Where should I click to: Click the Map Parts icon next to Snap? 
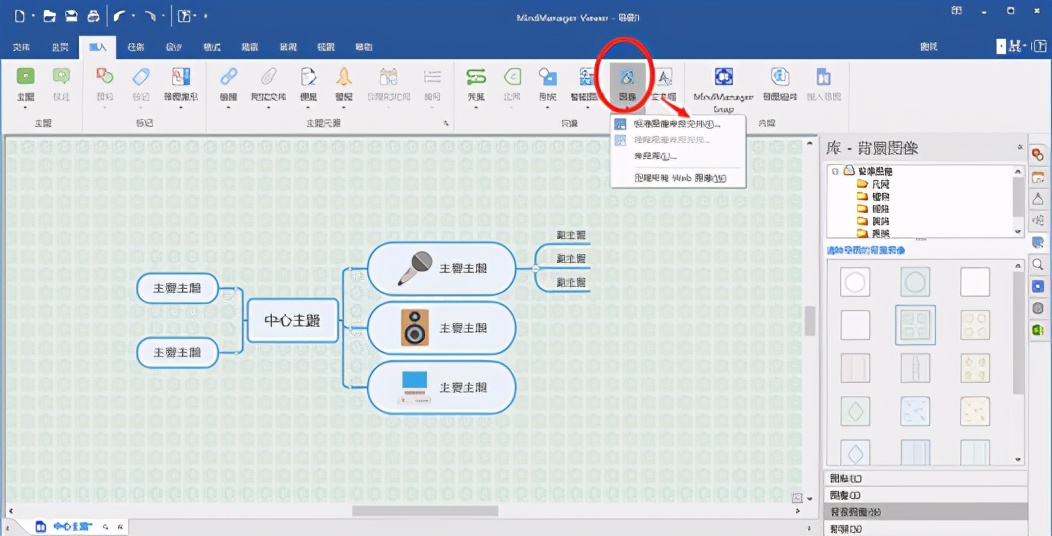(780, 76)
